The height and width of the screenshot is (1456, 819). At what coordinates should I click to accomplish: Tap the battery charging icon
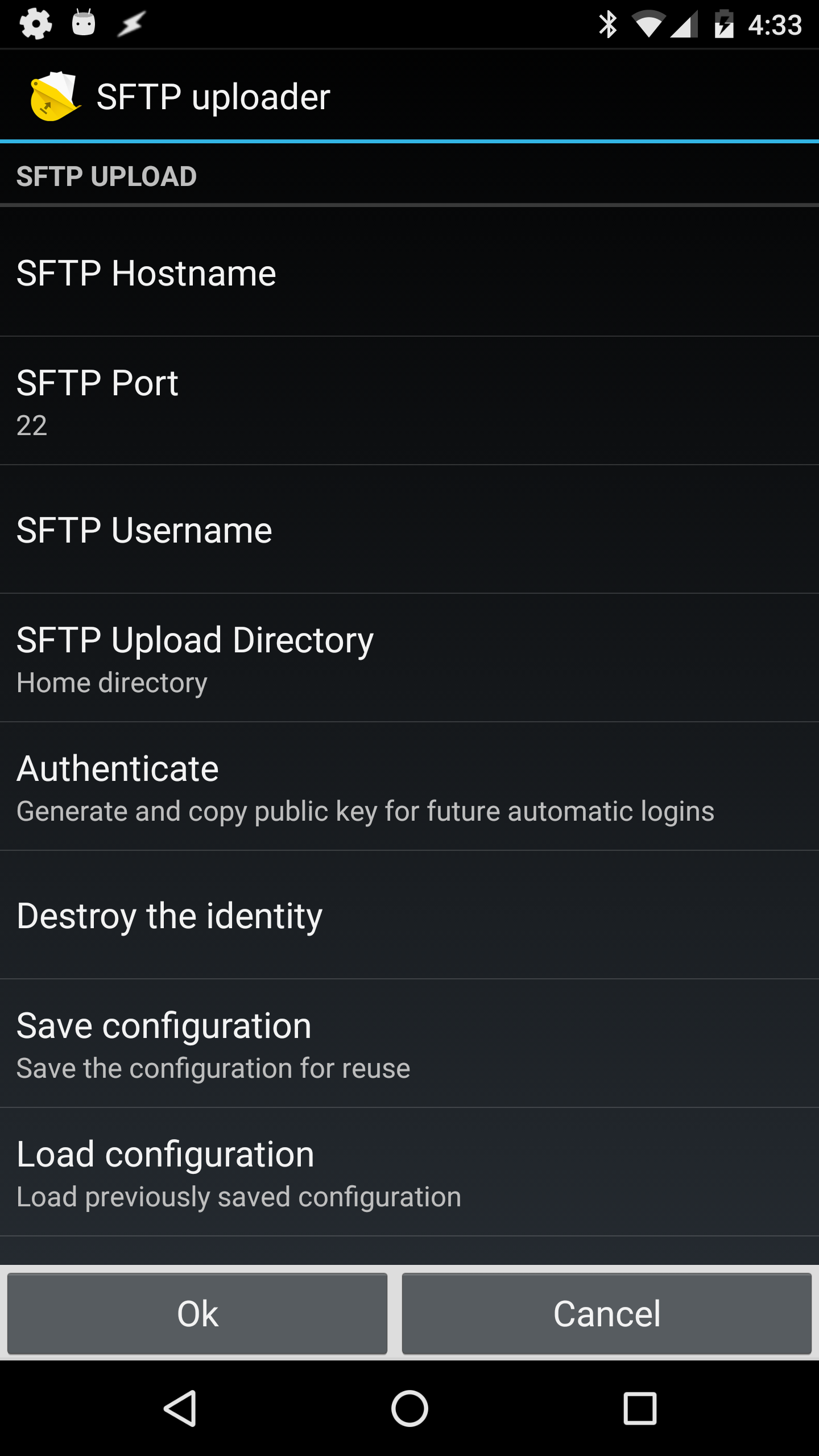(723, 25)
